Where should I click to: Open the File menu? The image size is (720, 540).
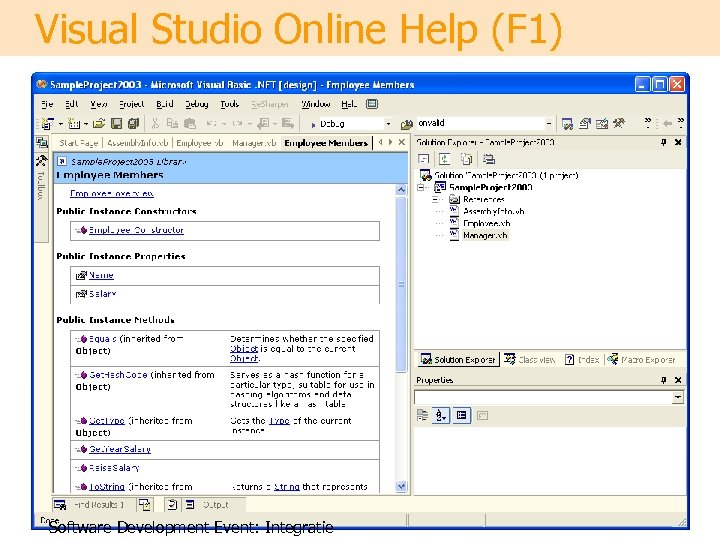(47, 104)
